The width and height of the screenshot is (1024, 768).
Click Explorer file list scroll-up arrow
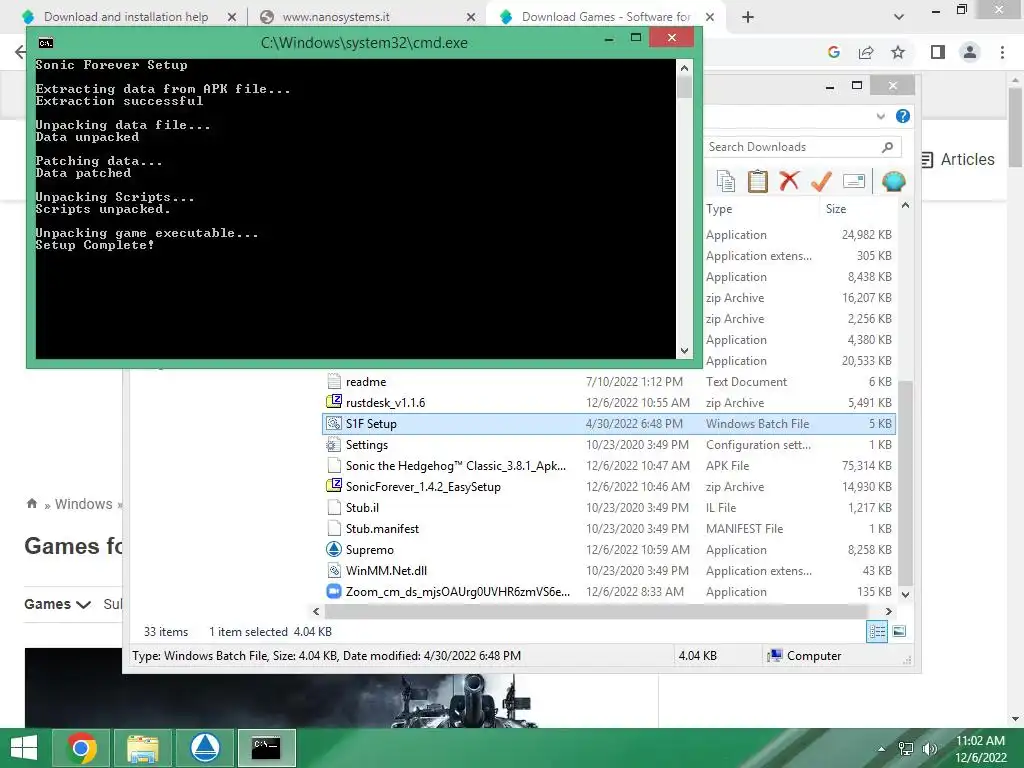click(905, 206)
